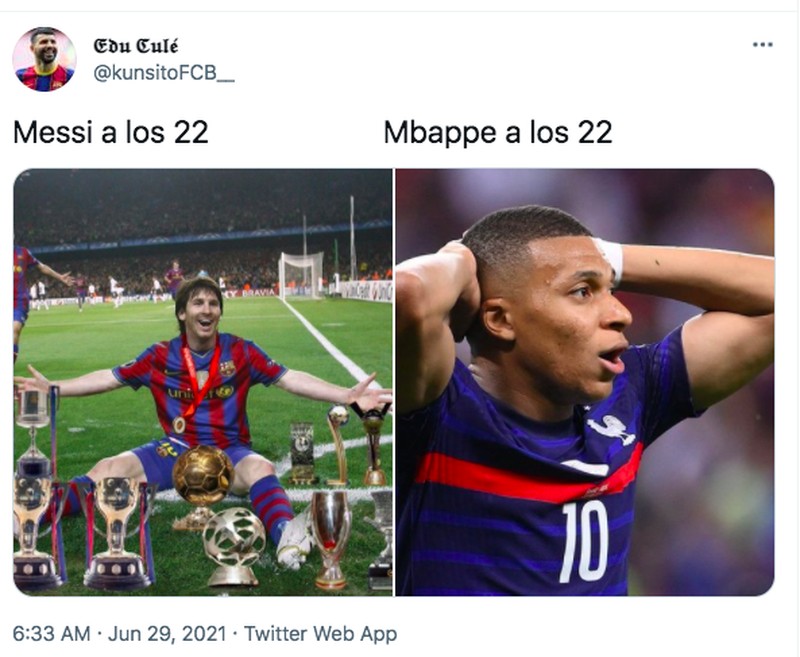Screen dimensions: 800x657
Task: Click the Twitter Web App source link
Action: [320, 634]
